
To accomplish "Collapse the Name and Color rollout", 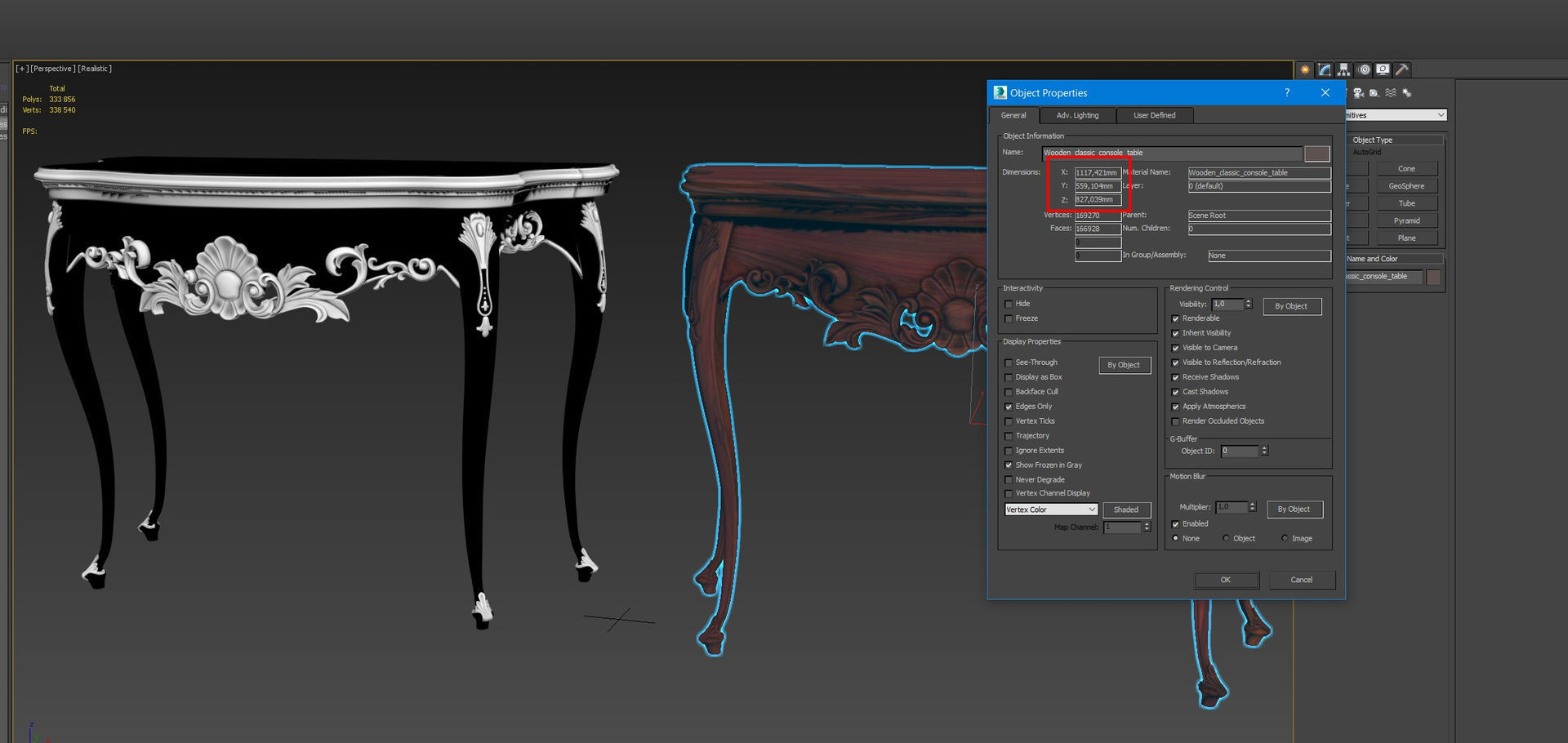I will tap(1396, 259).
